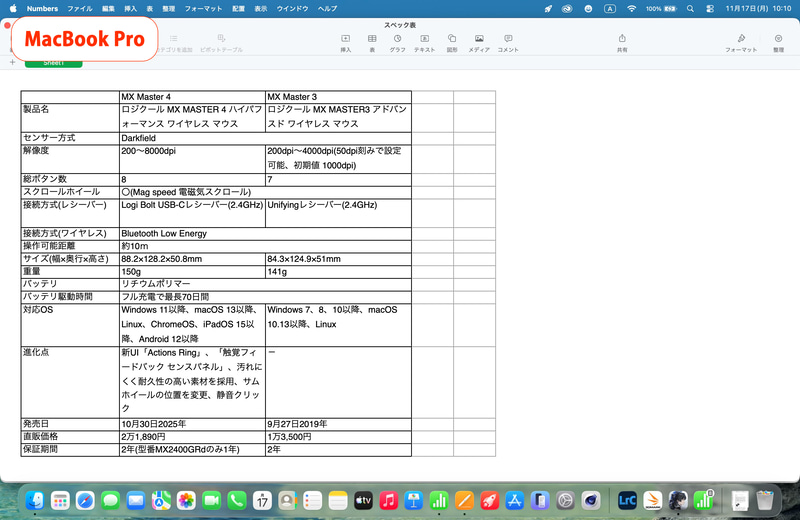Open the Numbers app menu

(42, 9)
